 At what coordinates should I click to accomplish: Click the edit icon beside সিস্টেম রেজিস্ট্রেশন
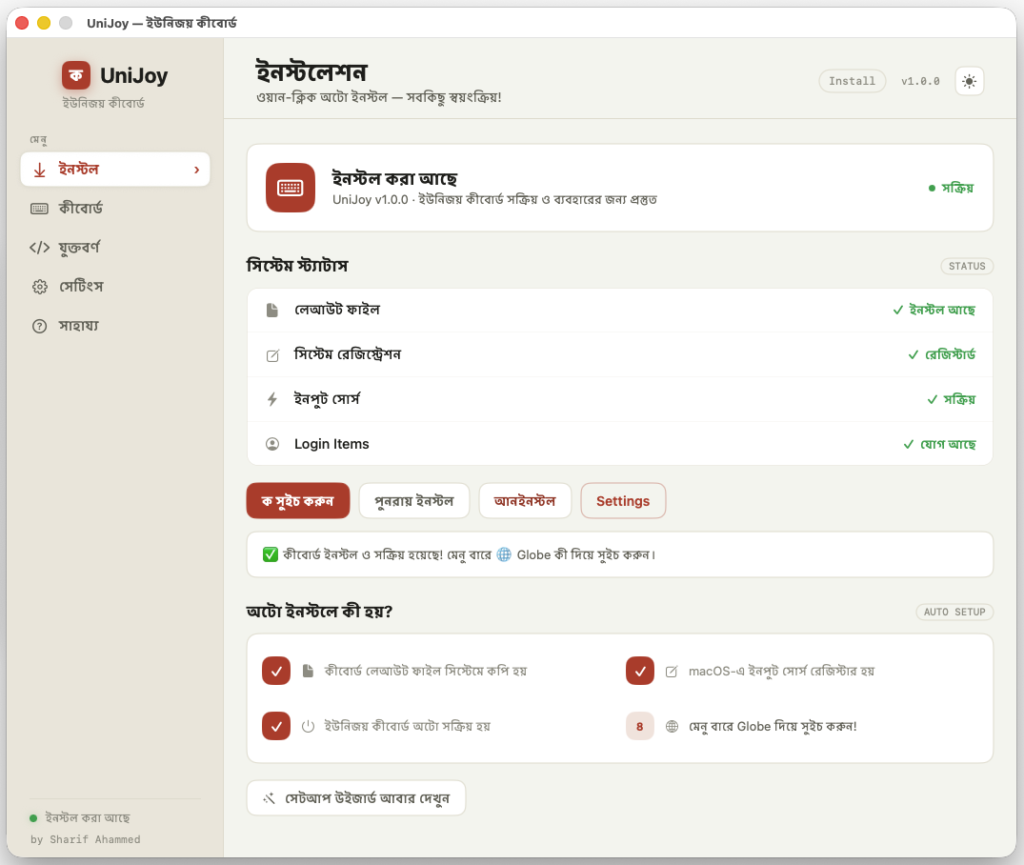pos(272,355)
